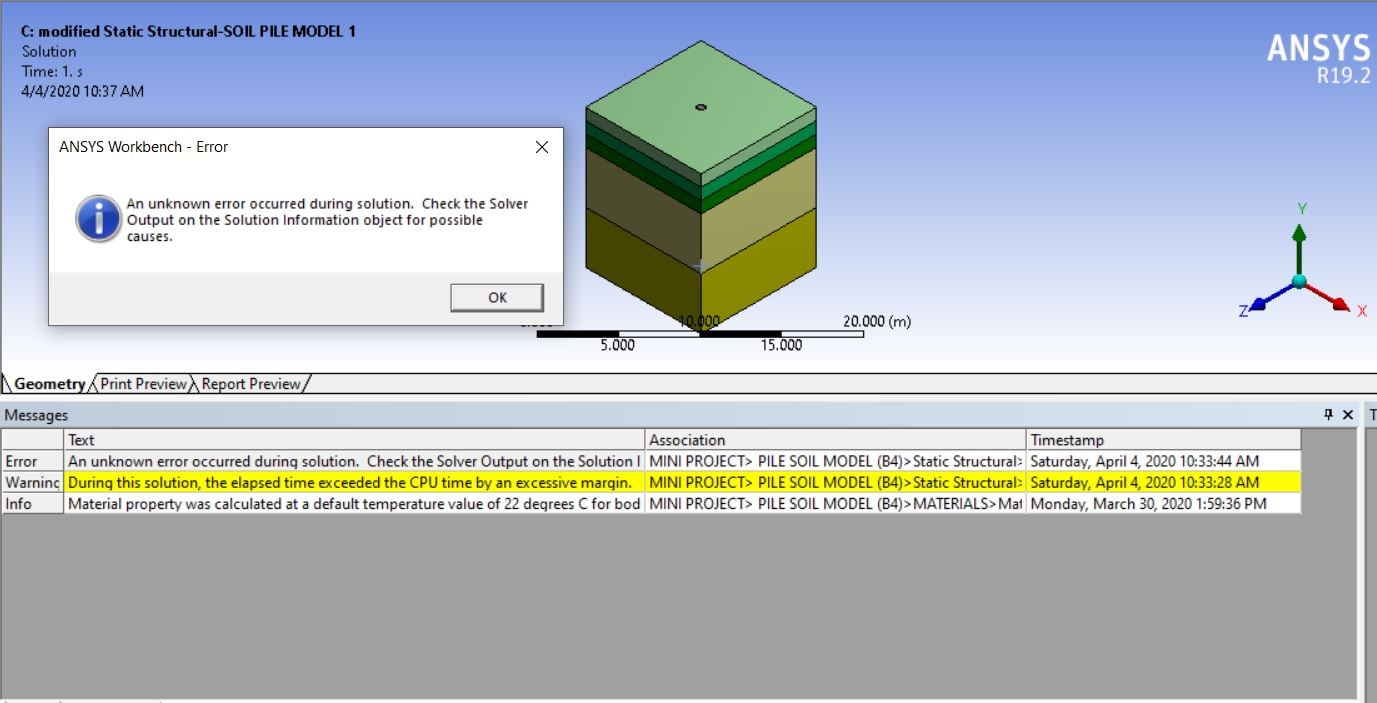The image size is (1377, 703).
Task: Pin the Messages panel
Action: [1328, 415]
